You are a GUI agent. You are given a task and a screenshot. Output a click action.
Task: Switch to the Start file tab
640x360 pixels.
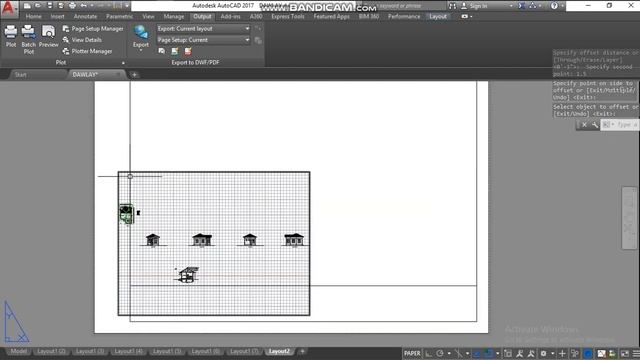20,75
